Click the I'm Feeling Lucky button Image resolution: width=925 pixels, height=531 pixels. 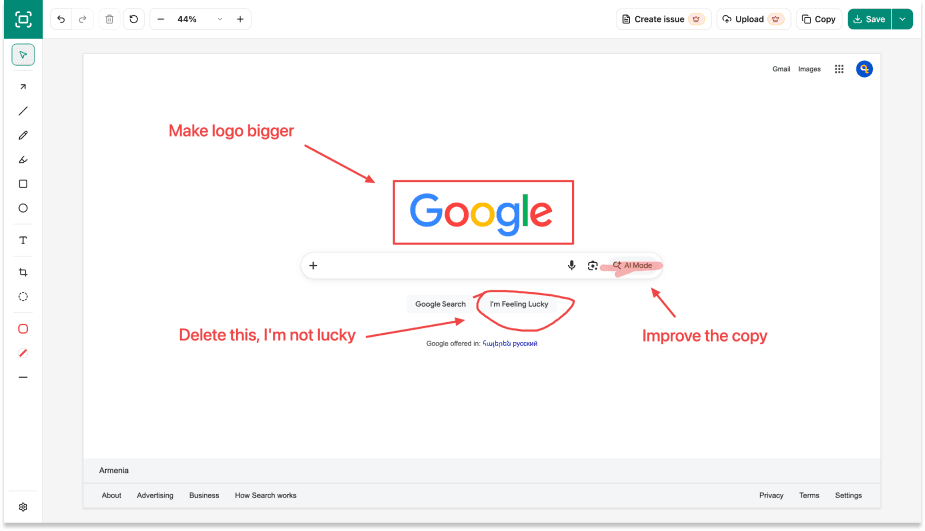click(x=519, y=304)
